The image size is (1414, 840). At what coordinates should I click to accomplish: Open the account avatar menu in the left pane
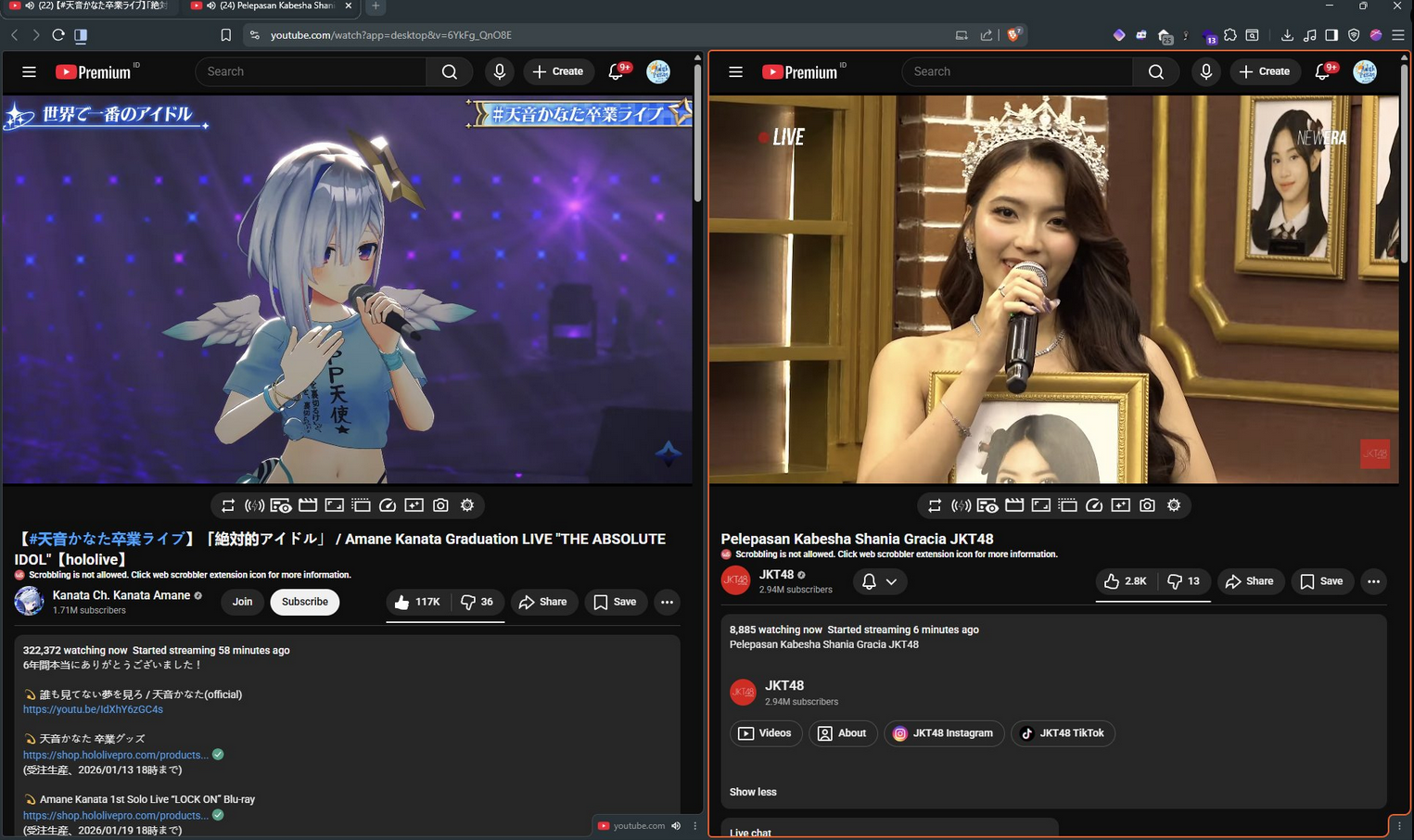coord(658,71)
